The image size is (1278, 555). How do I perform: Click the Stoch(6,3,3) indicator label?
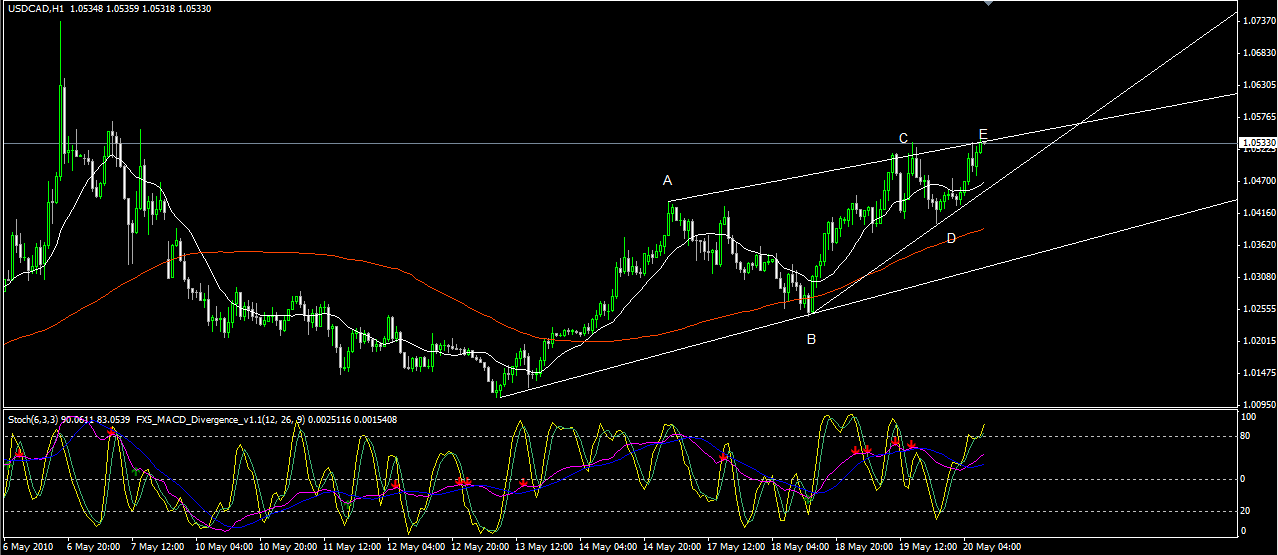(32, 419)
